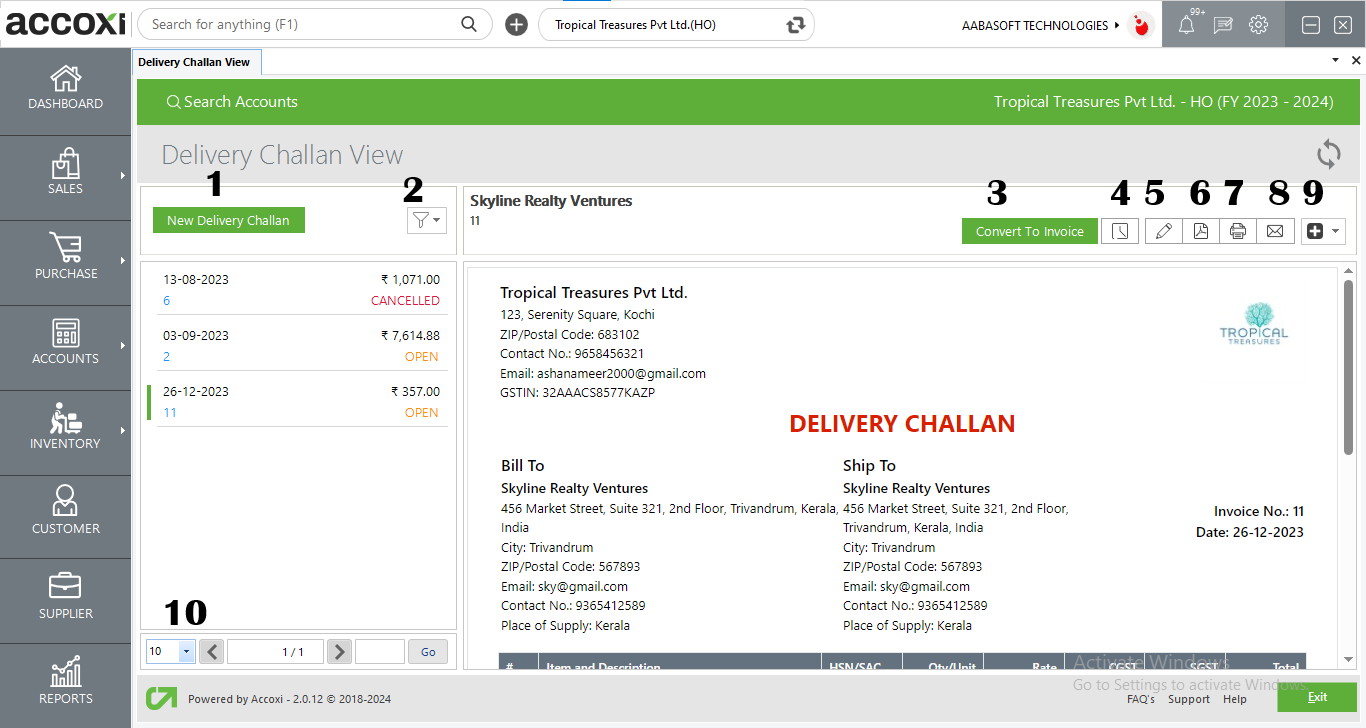
Task: Click the Convert To Invoice button
Action: [x=1029, y=230]
